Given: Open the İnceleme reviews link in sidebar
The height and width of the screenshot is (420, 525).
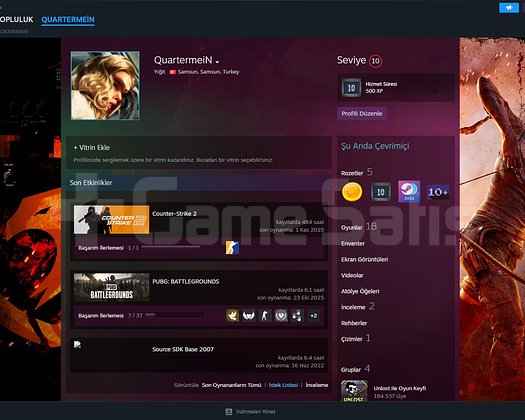Looking at the screenshot, I should click(x=353, y=307).
